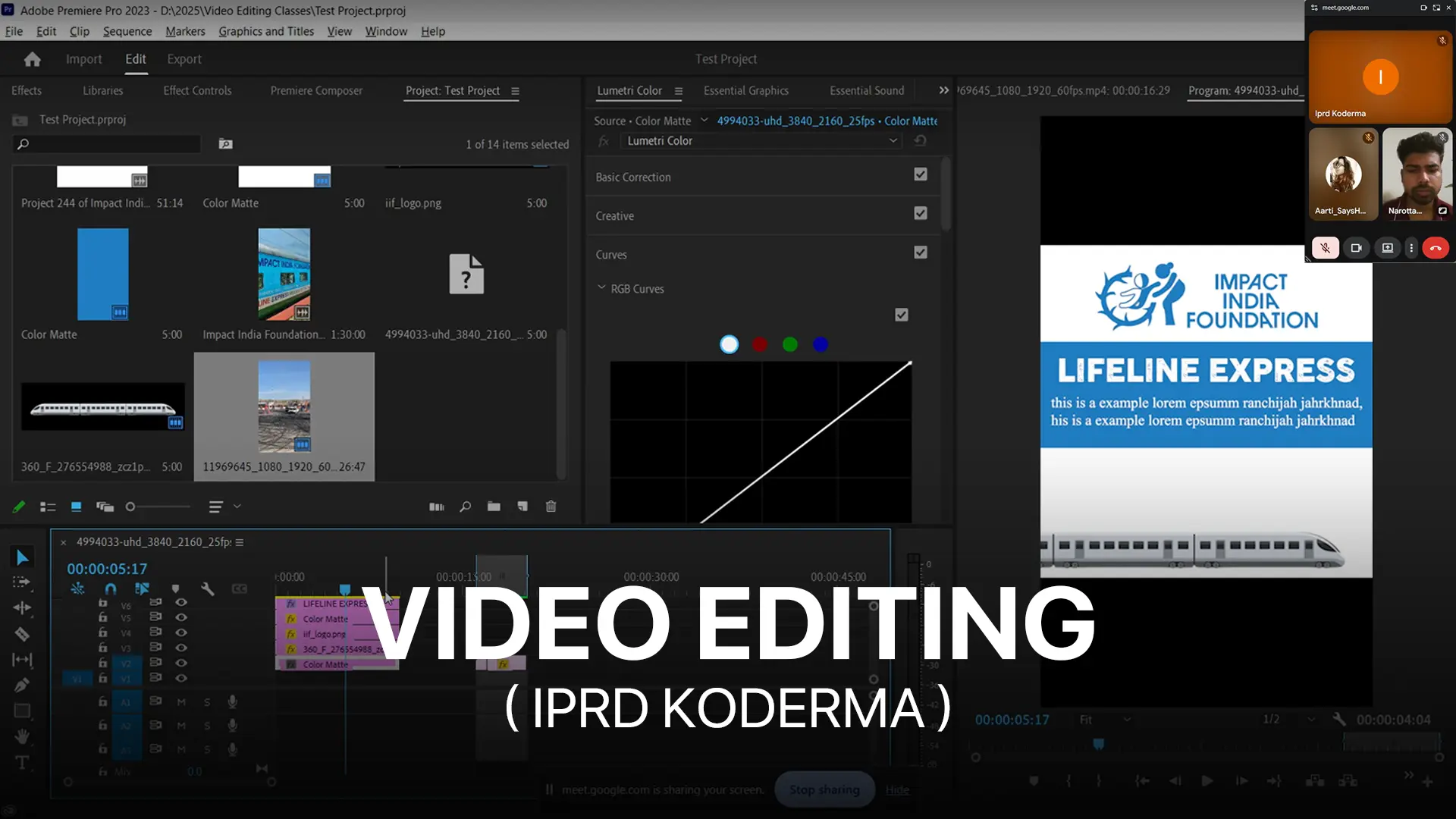Open Sort Icons dropdown in Project panel
This screenshot has height=819, width=1456.
224,507
